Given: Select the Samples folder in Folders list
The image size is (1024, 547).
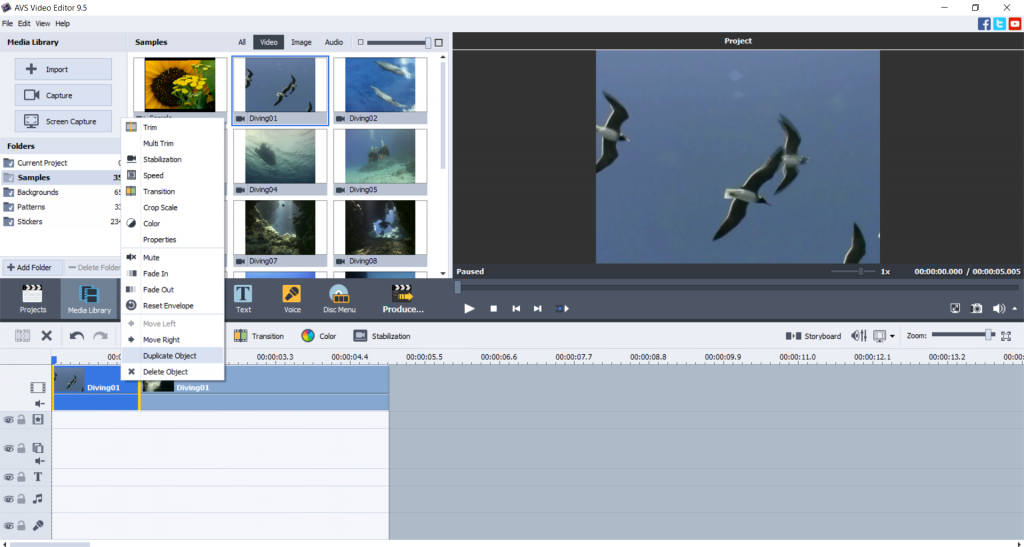Looking at the screenshot, I should (x=34, y=177).
